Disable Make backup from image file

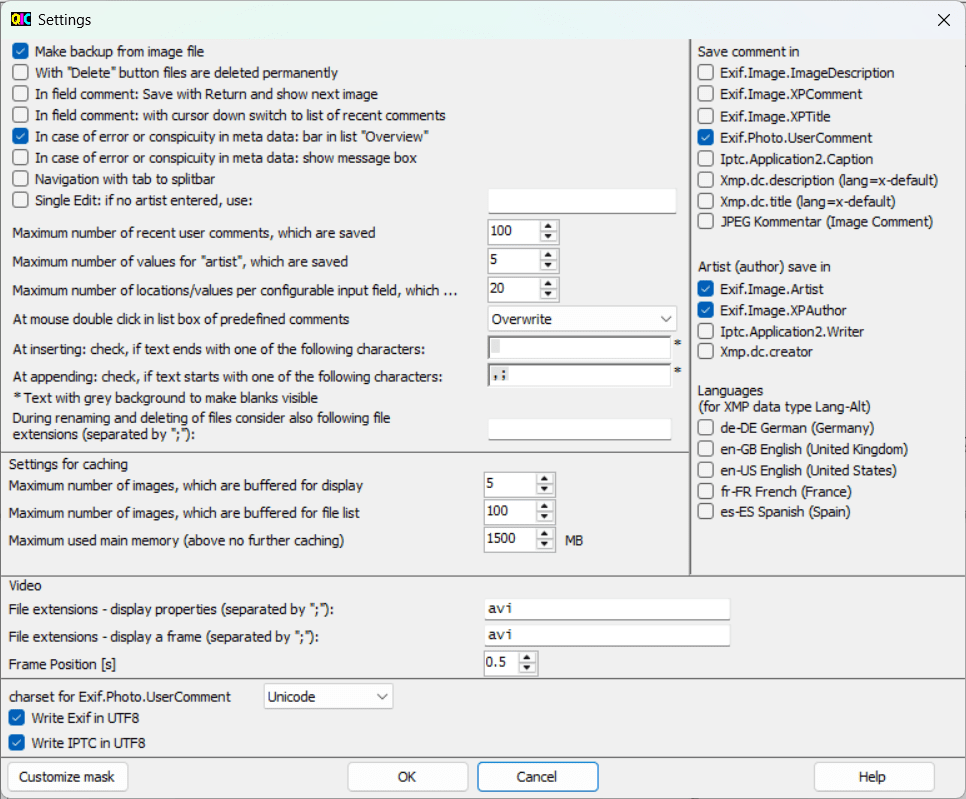coord(20,51)
